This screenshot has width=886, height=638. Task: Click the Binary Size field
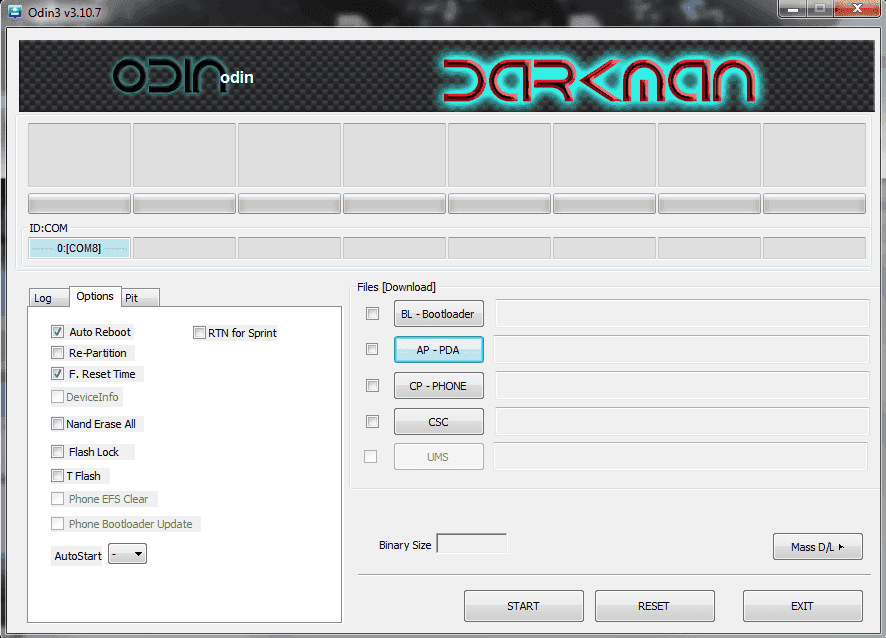pyautogui.click(x=472, y=544)
